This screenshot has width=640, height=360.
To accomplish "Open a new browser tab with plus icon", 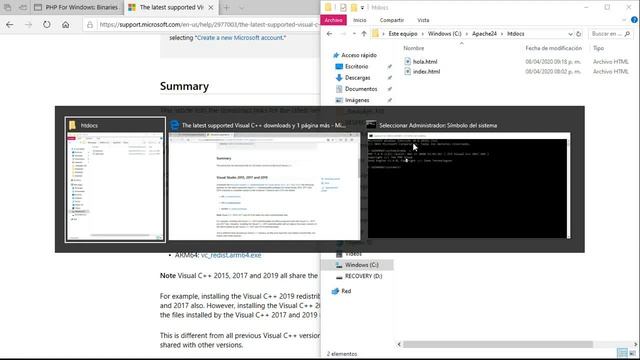I will [226, 7].
